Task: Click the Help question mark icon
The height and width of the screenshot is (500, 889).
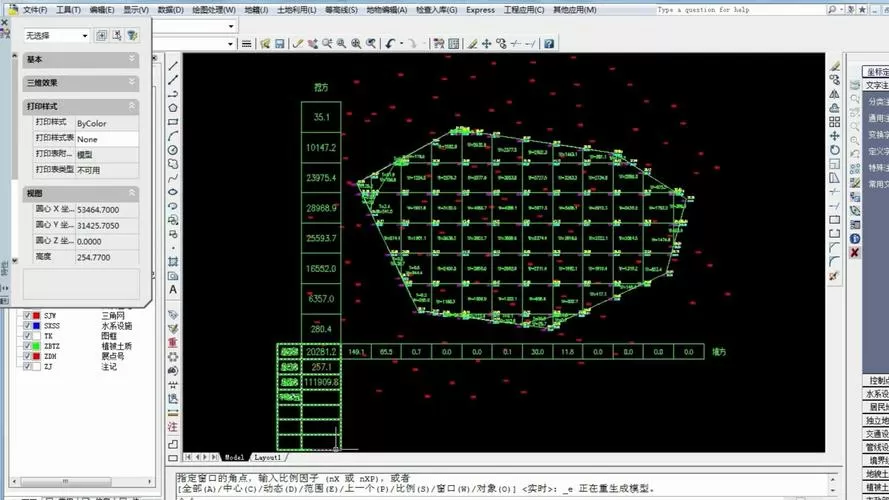Action: tap(549, 44)
